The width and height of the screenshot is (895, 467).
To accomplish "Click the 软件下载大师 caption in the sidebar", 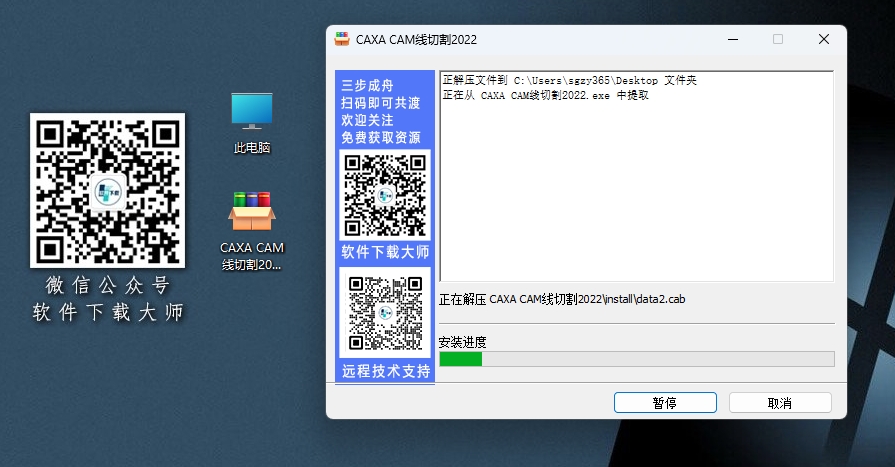I will pos(385,252).
